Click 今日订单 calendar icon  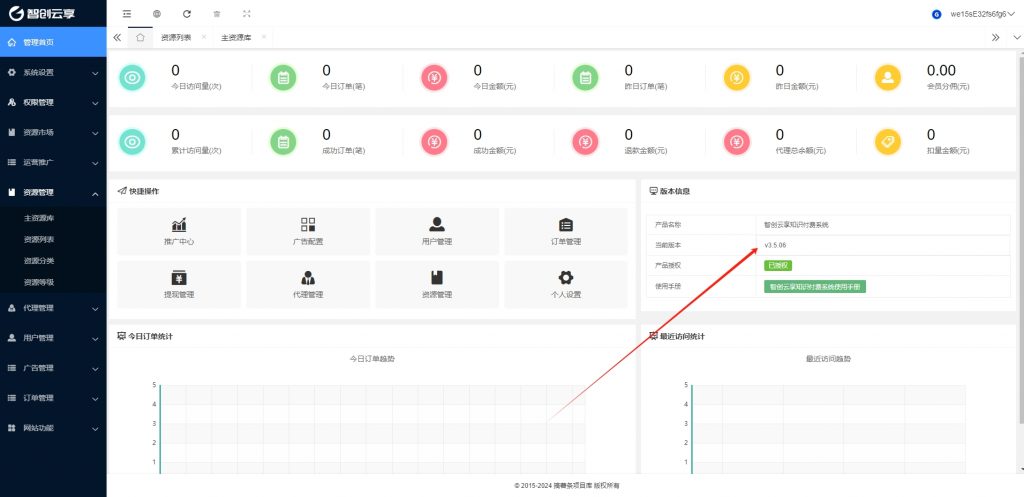(x=283, y=78)
